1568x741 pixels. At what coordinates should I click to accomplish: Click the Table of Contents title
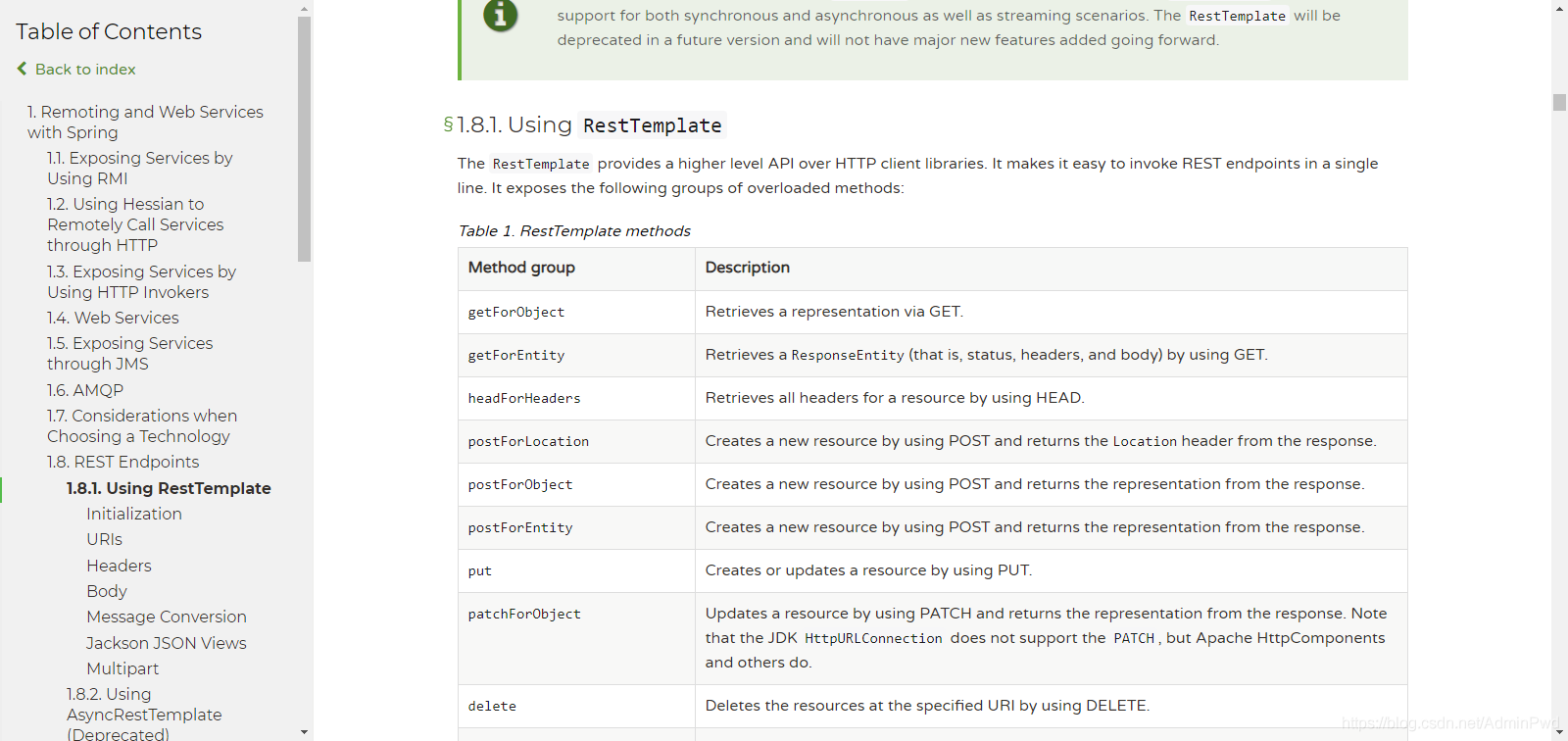click(x=109, y=31)
